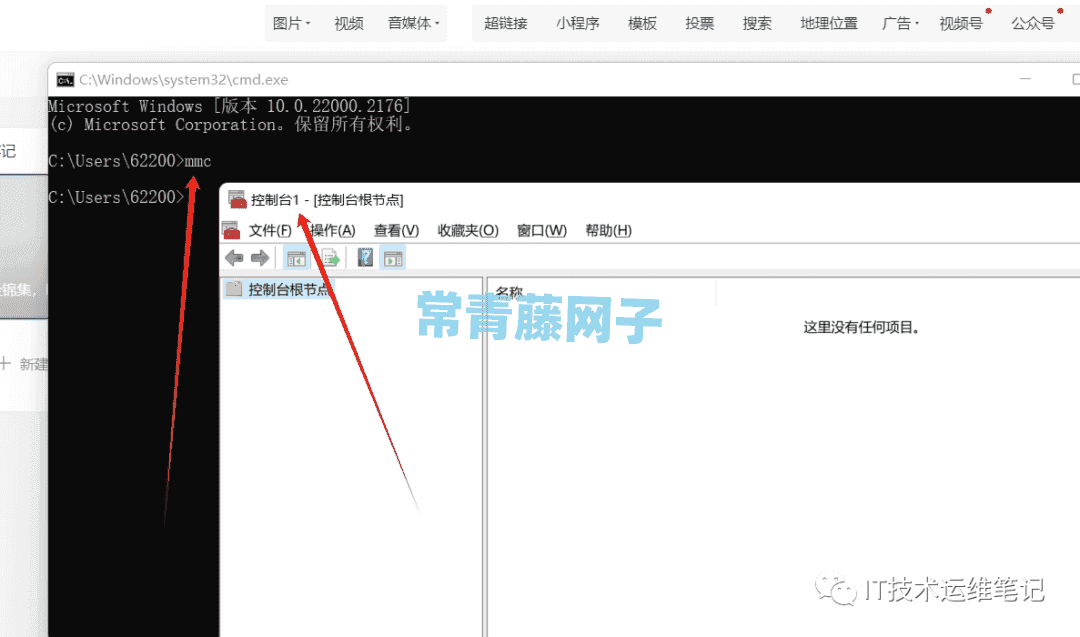Click the 这里没有任何项目。 message
Screen dimensions: 1080x637
pos(861,327)
